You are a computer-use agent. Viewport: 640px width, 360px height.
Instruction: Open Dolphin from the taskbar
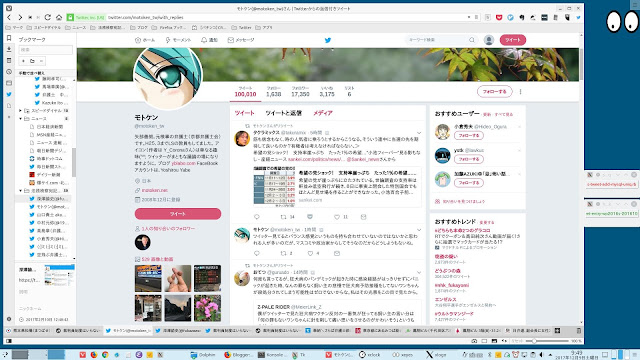[203, 355]
